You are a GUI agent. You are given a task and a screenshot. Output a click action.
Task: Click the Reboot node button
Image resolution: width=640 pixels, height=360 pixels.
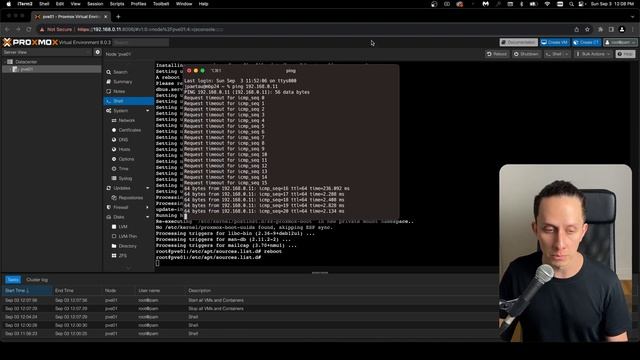click(x=497, y=54)
